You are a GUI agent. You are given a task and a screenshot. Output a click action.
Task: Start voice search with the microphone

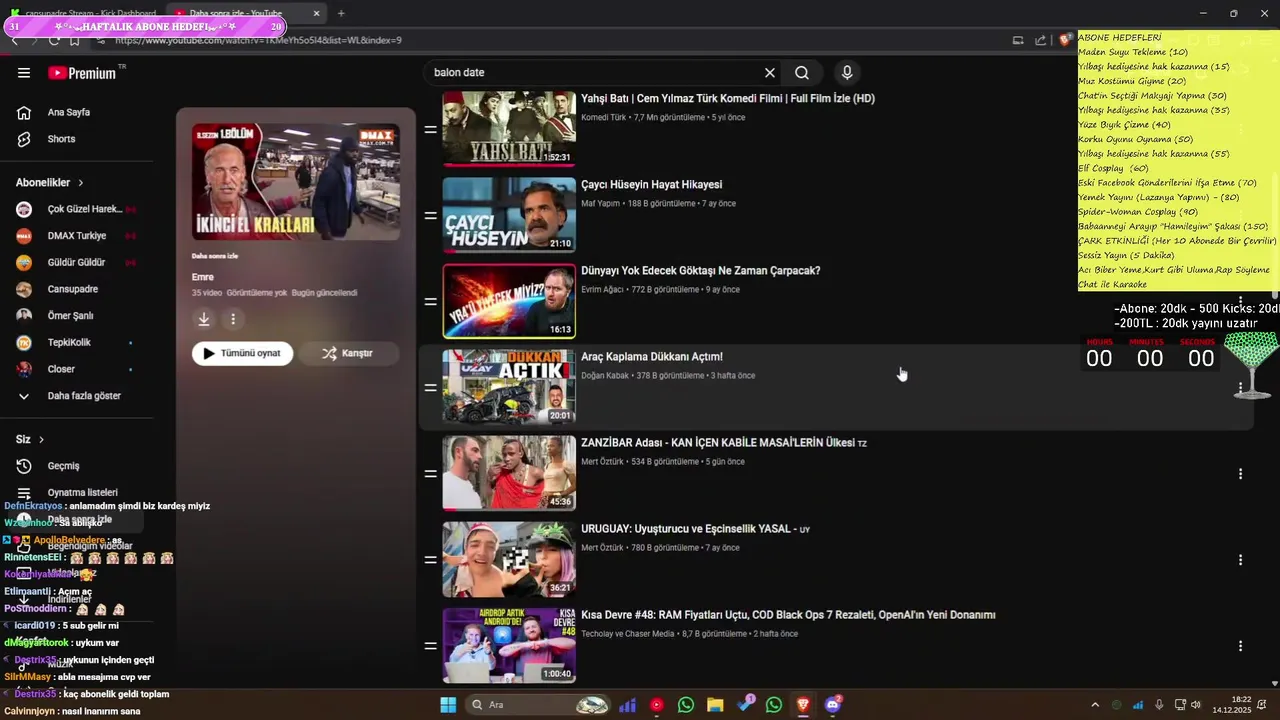(x=847, y=73)
